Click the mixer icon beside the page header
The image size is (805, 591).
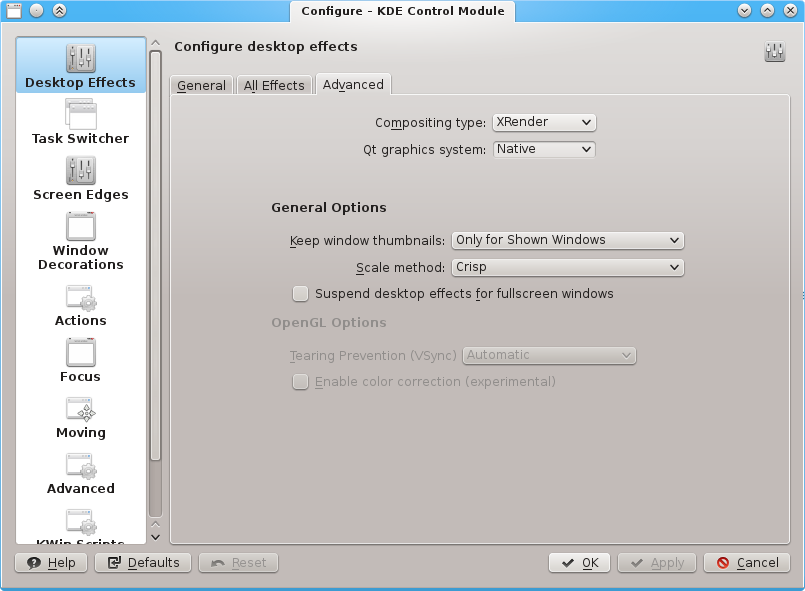(x=774, y=51)
